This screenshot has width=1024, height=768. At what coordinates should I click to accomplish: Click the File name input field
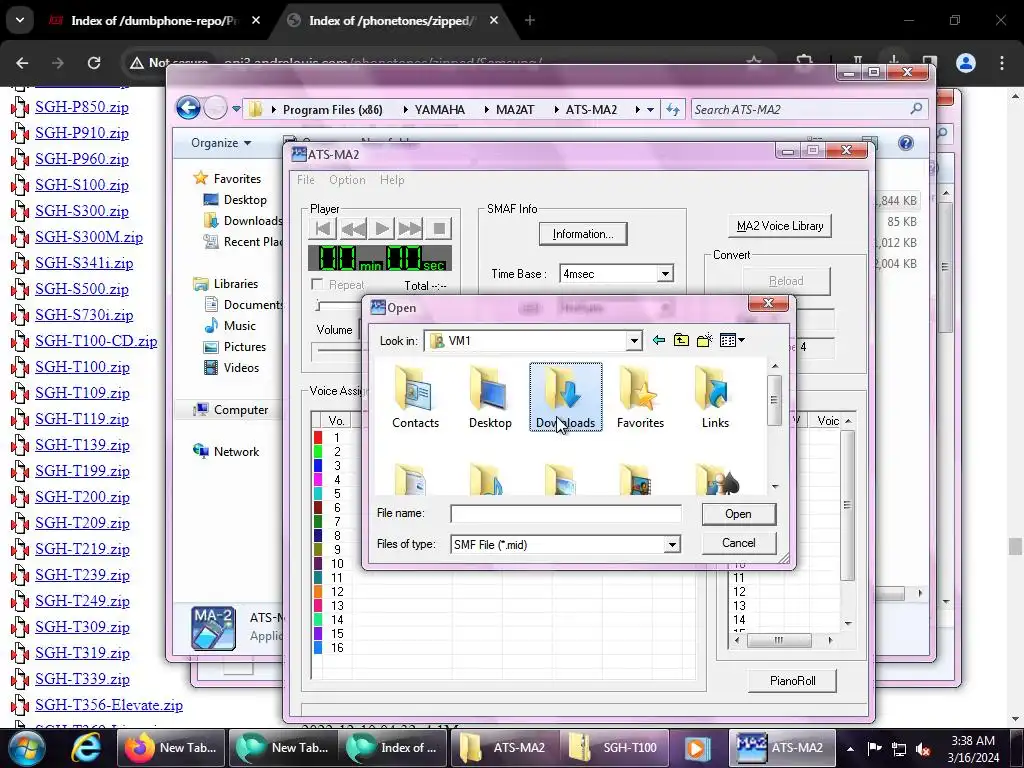click(566, 514)
